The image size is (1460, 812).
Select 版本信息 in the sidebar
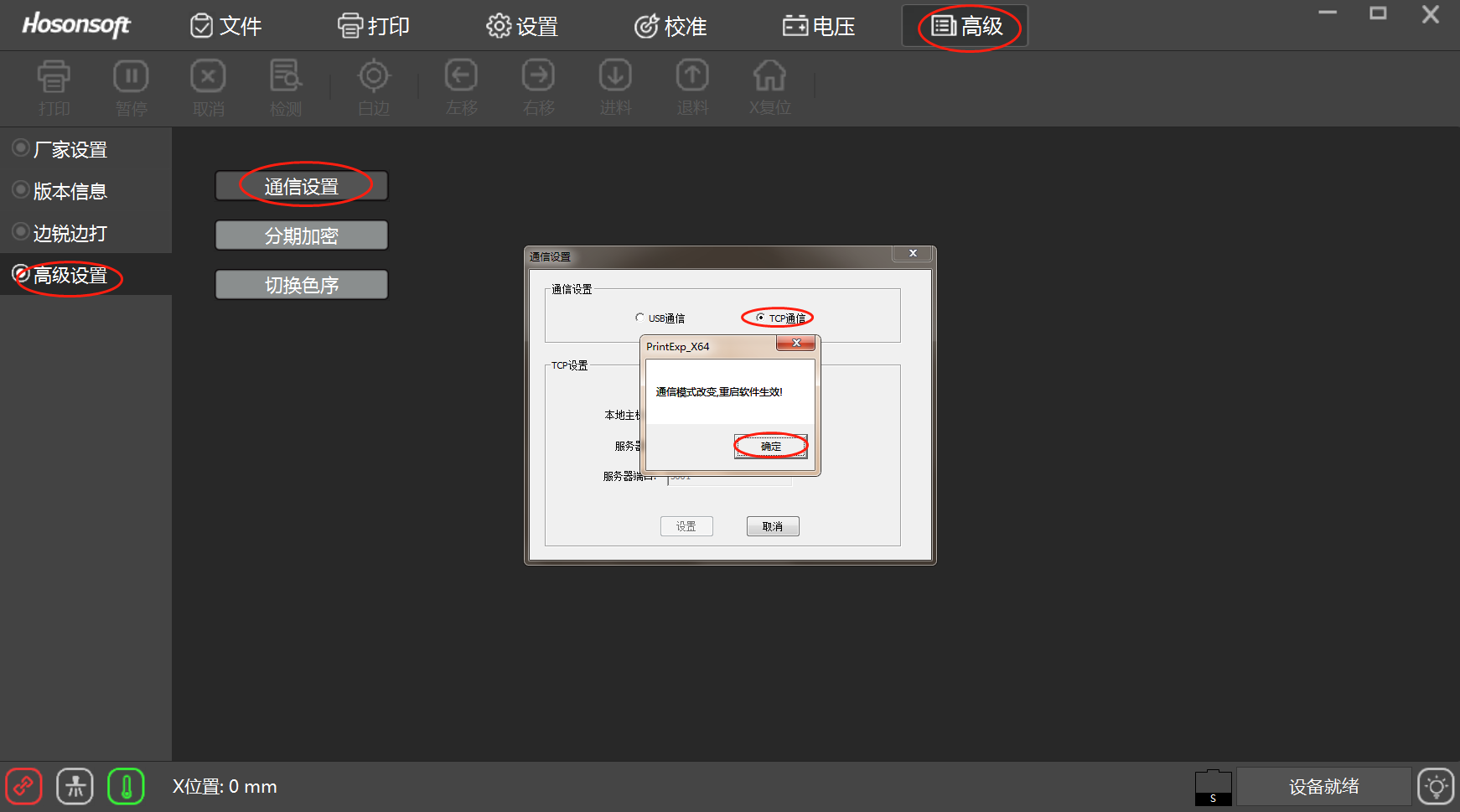(x=70, y=192)
